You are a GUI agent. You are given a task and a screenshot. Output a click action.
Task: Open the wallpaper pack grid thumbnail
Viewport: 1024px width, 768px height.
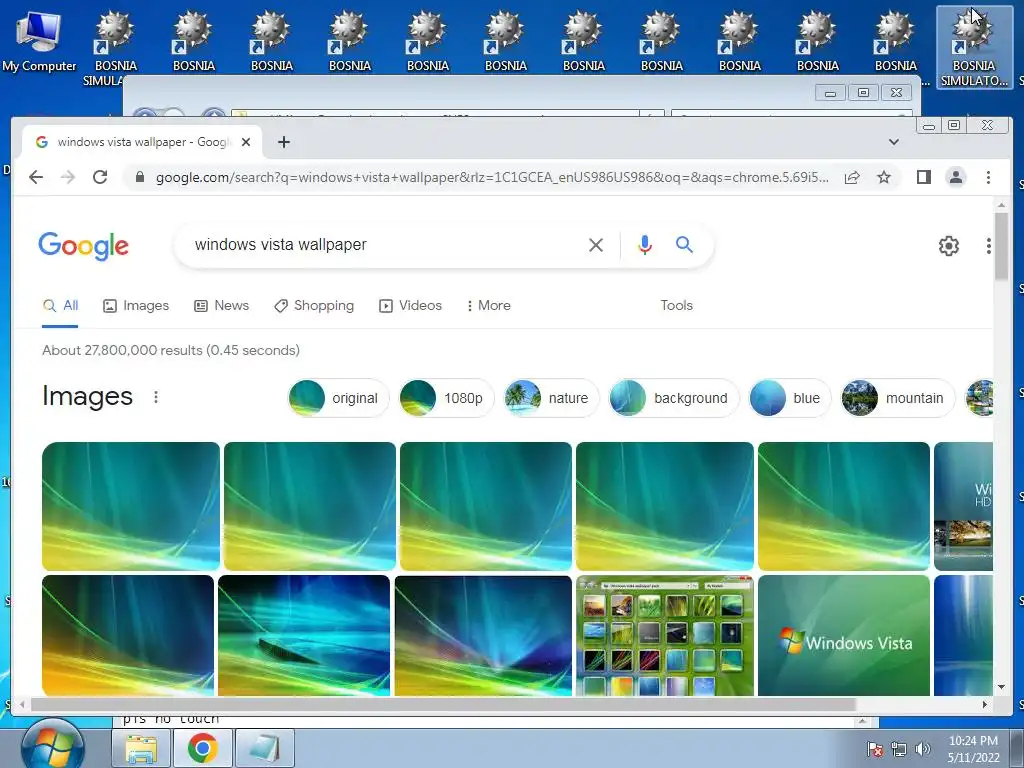[665, 635]
